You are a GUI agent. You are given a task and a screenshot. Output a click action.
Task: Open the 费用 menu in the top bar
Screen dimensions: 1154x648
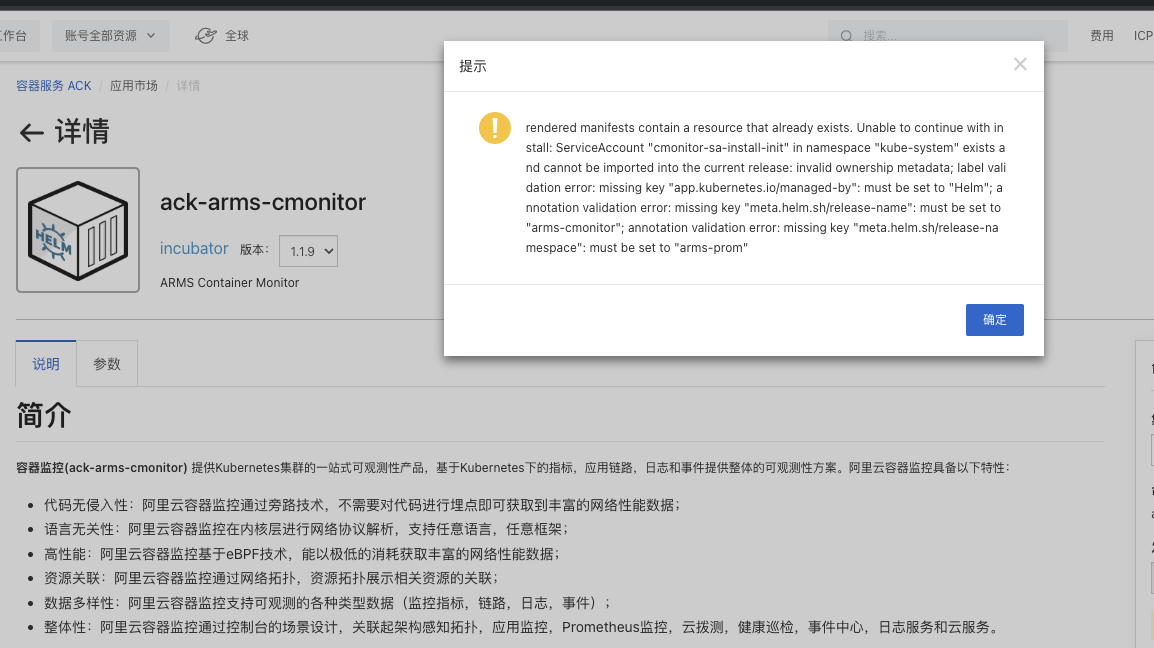[x=1102, y=35]
